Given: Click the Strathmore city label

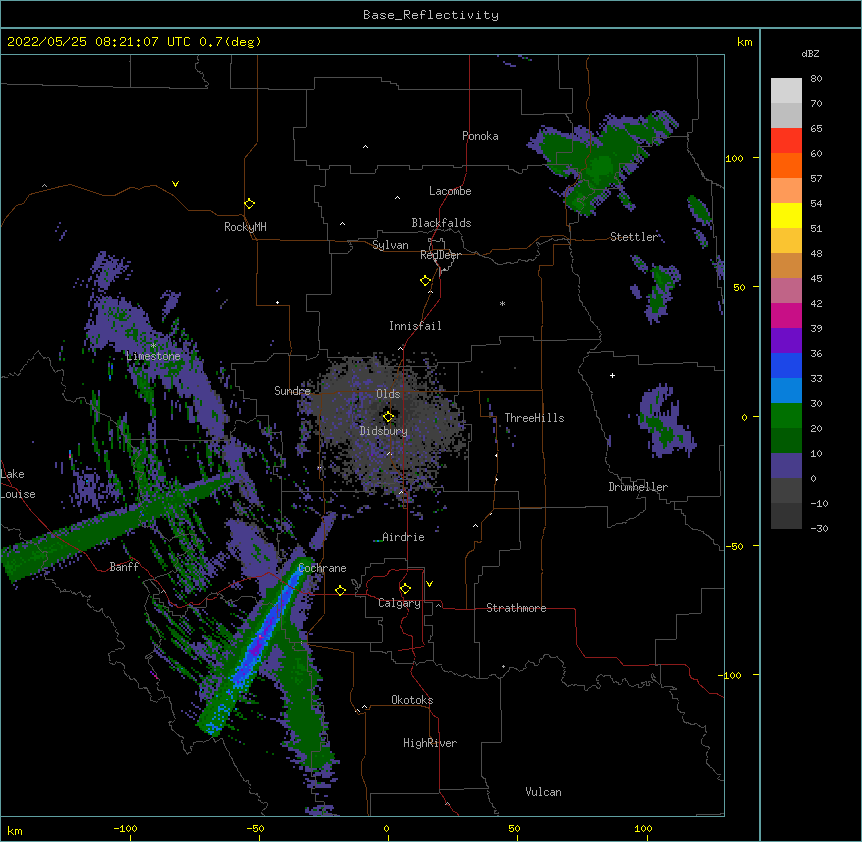Looking at the screenshot, I should coord(516,608).
